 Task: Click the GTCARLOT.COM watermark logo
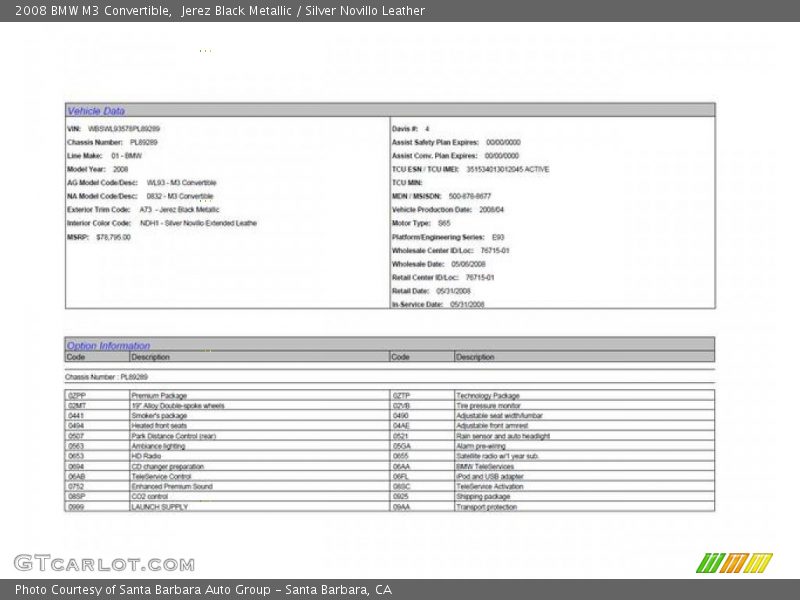coord(104,564)
